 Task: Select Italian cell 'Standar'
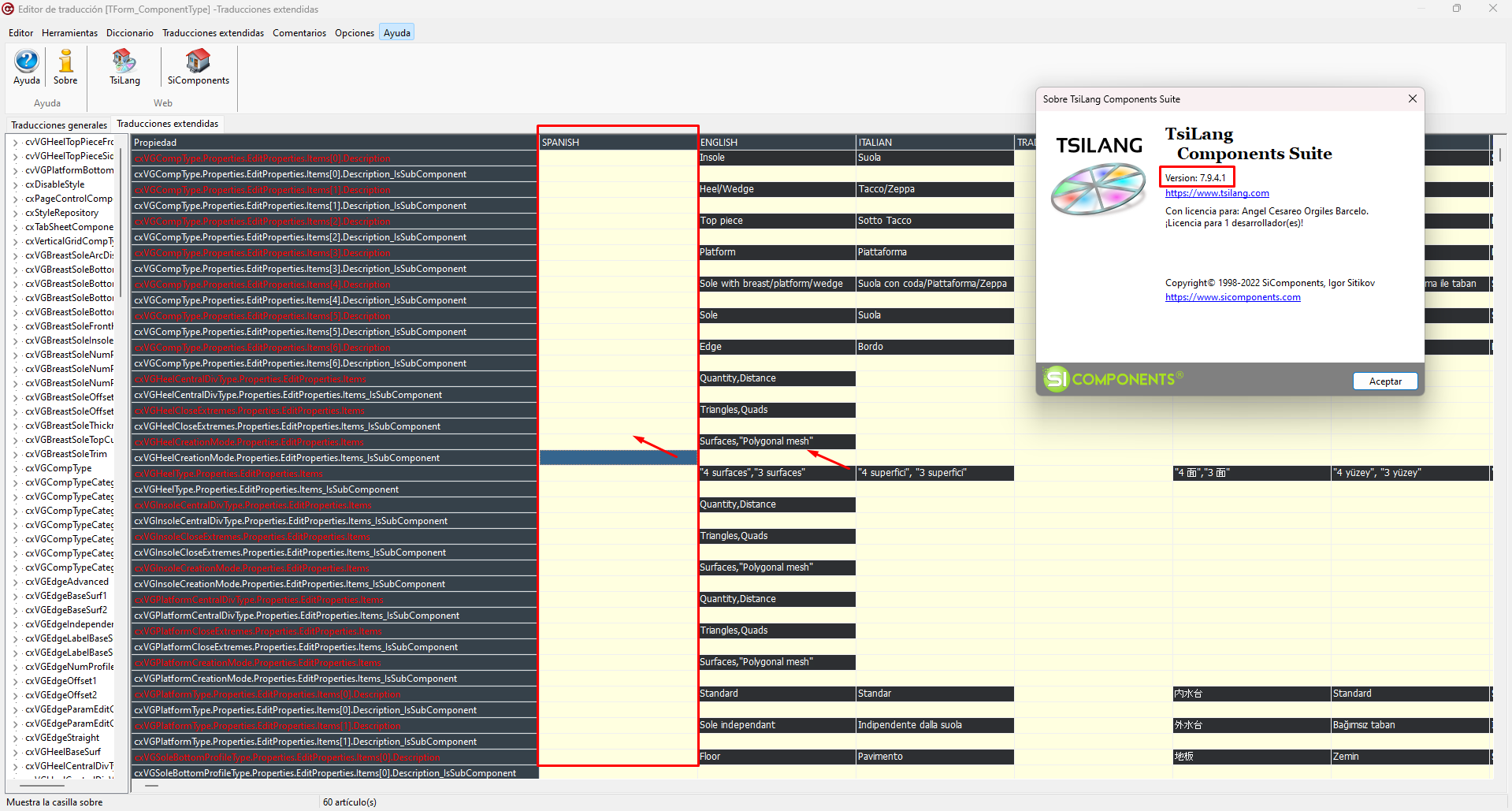tap(935, 694)
